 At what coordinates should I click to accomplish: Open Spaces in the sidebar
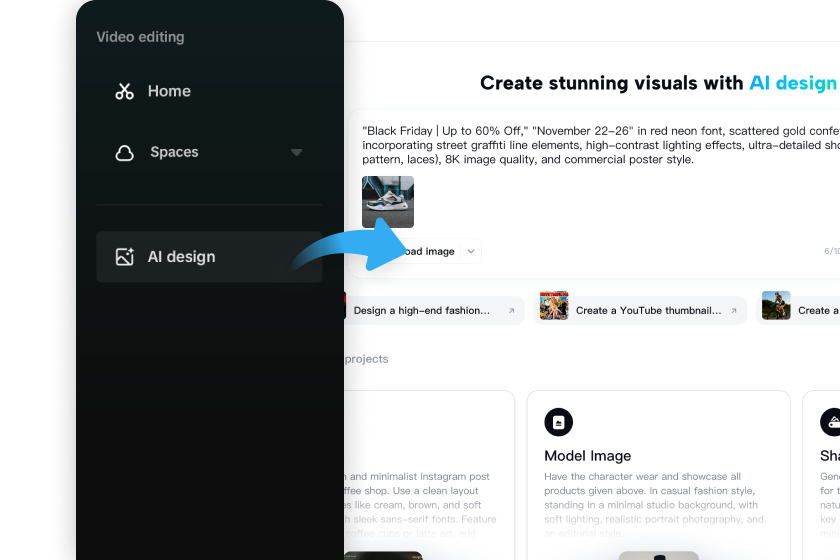174,153
